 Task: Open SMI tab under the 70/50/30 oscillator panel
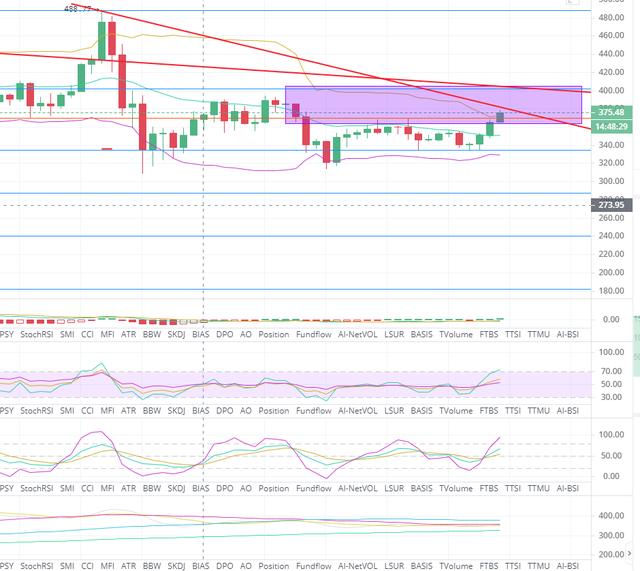(x=67, y=411)
